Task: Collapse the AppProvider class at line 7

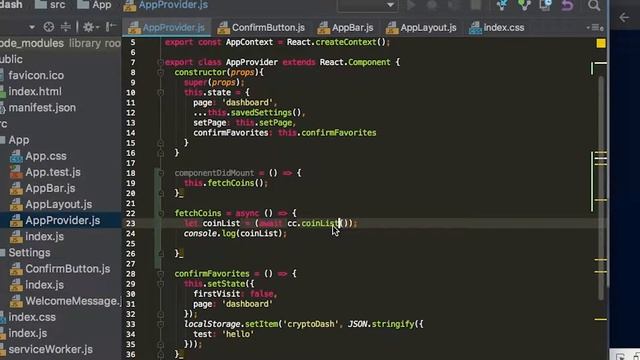Action: 160,62
